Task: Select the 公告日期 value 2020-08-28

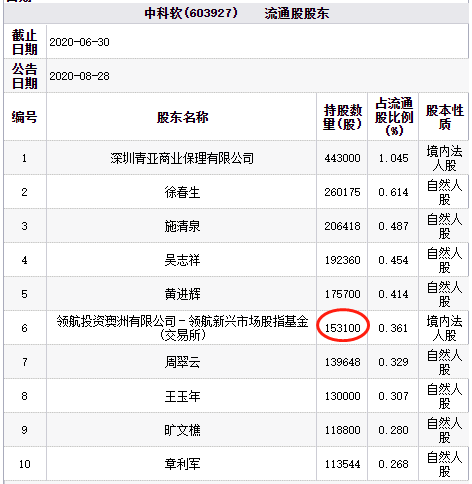Action: click(79, 76)
